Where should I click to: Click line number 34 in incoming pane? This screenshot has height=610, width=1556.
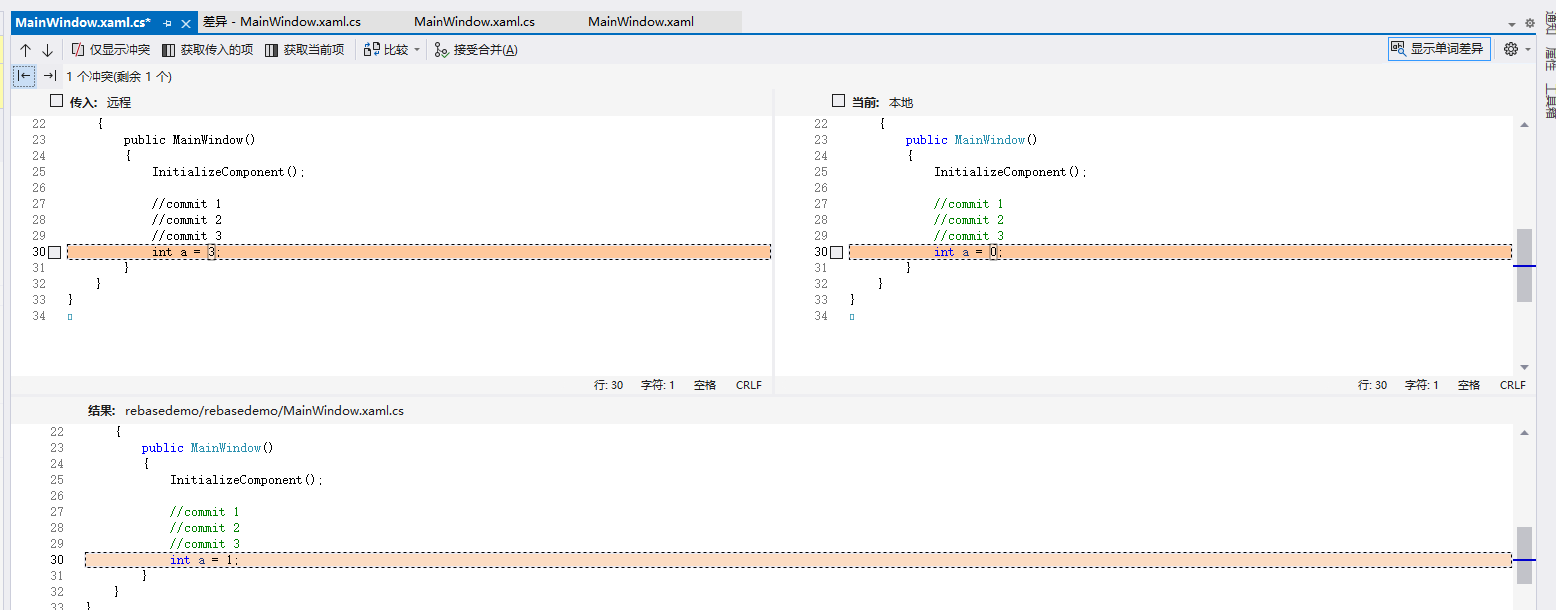[x=38, y=316]
